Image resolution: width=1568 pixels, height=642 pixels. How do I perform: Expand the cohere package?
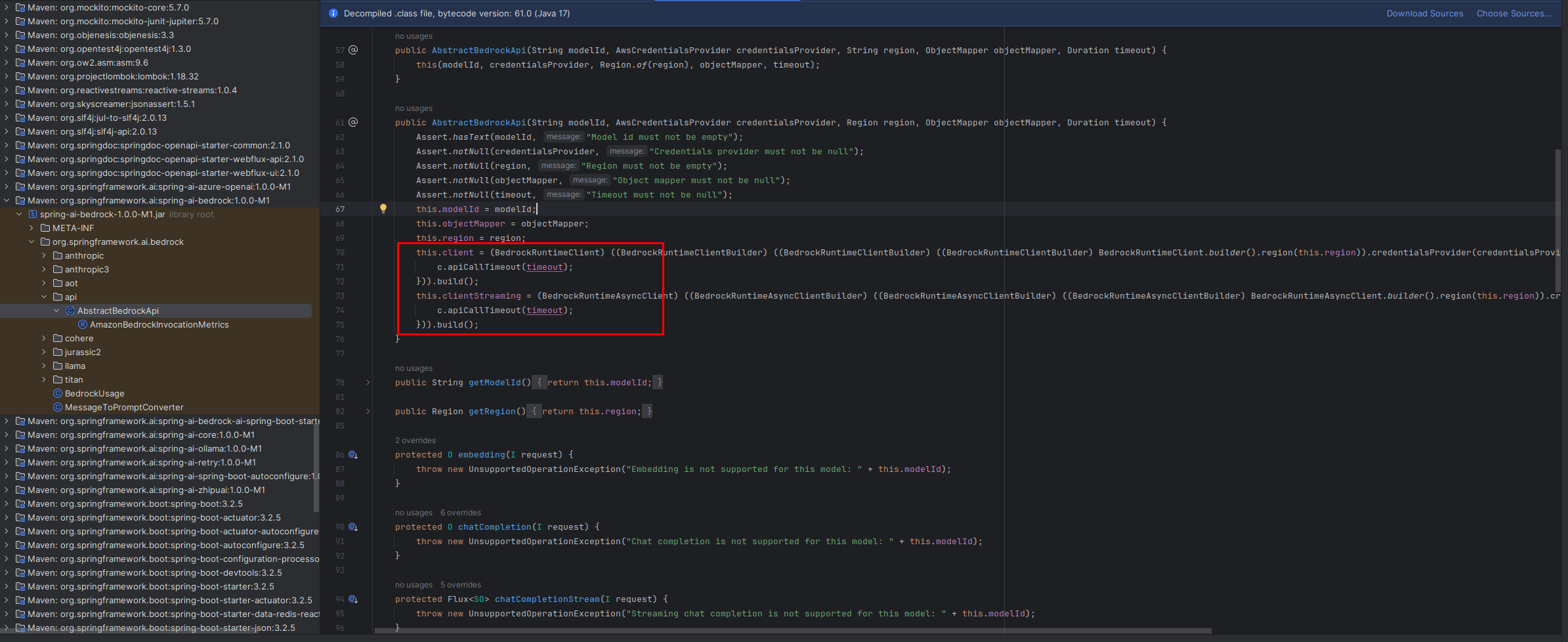(x=44, y=338)
